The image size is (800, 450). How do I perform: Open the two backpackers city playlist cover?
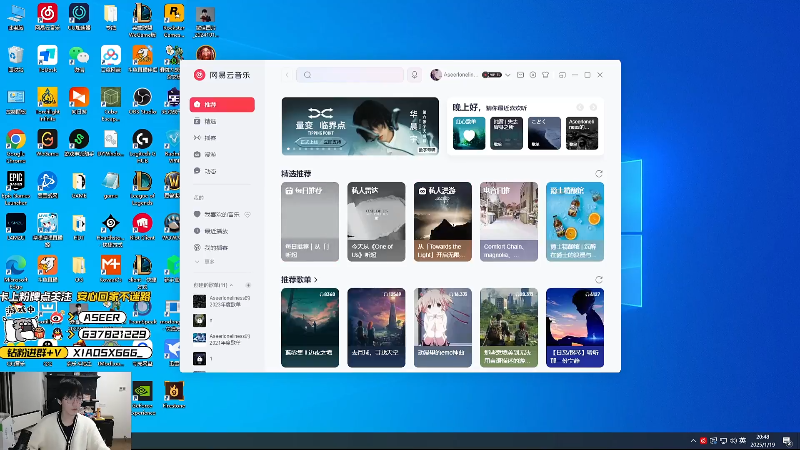pyautogui.click(x=509, y=328)
